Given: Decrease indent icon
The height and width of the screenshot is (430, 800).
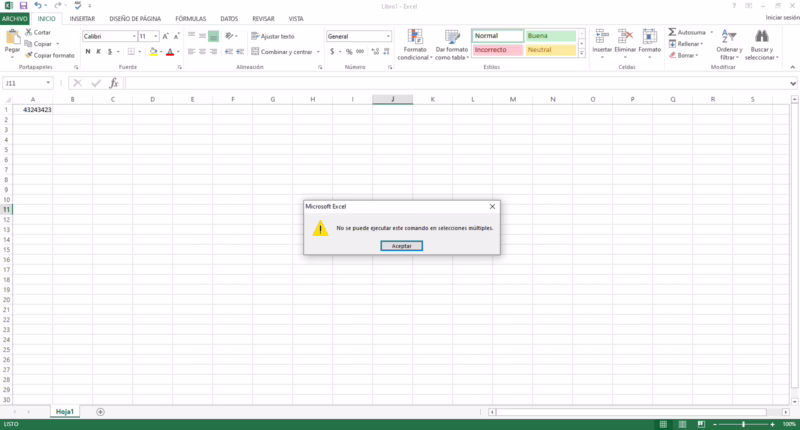Looking at the screenshot, I should [x=229, y=52].
